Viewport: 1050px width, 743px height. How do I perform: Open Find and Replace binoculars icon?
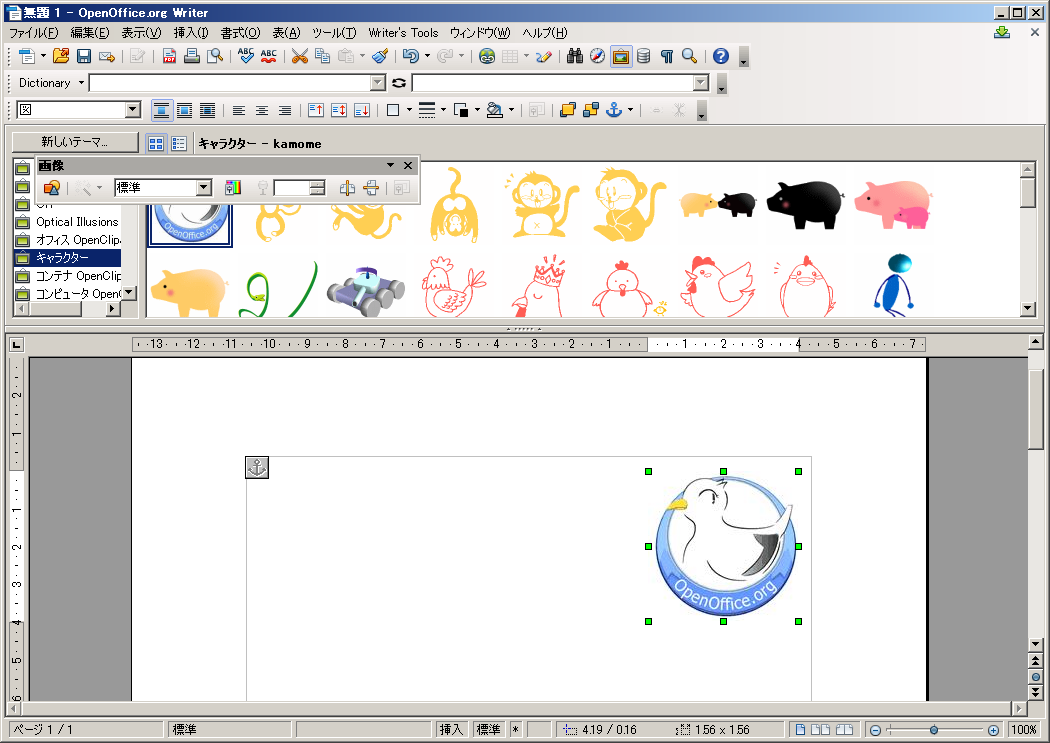[575, 56]
